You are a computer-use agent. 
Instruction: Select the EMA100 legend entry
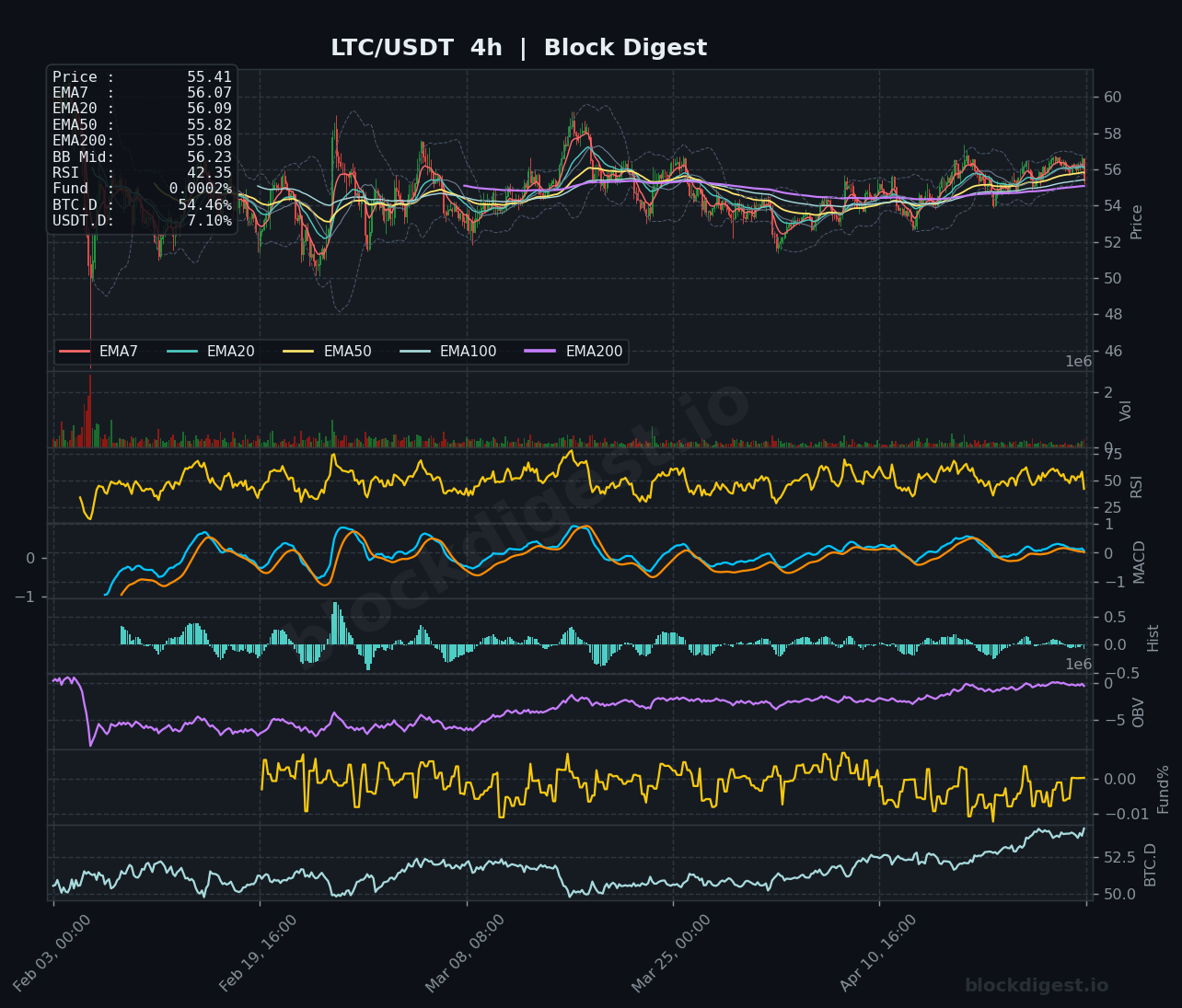448,352
